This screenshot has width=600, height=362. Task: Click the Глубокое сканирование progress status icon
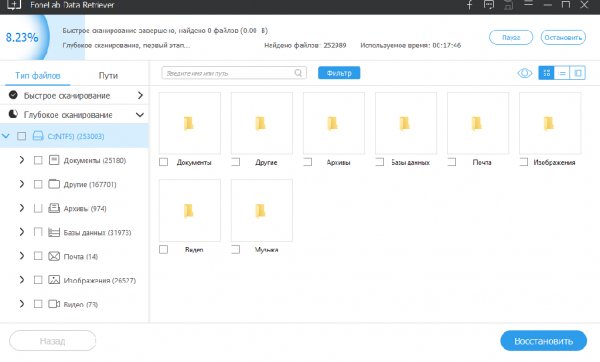[13, 114]
